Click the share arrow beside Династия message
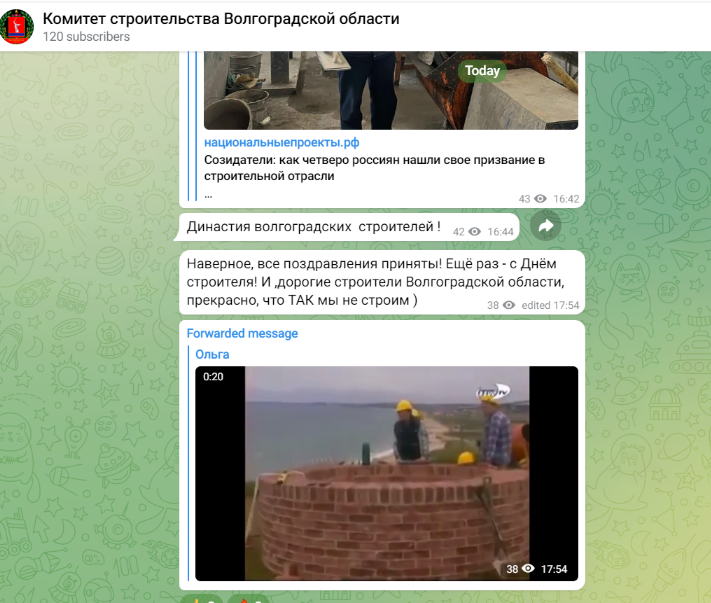This screenshot has height=603, width=711. [546, 226]
